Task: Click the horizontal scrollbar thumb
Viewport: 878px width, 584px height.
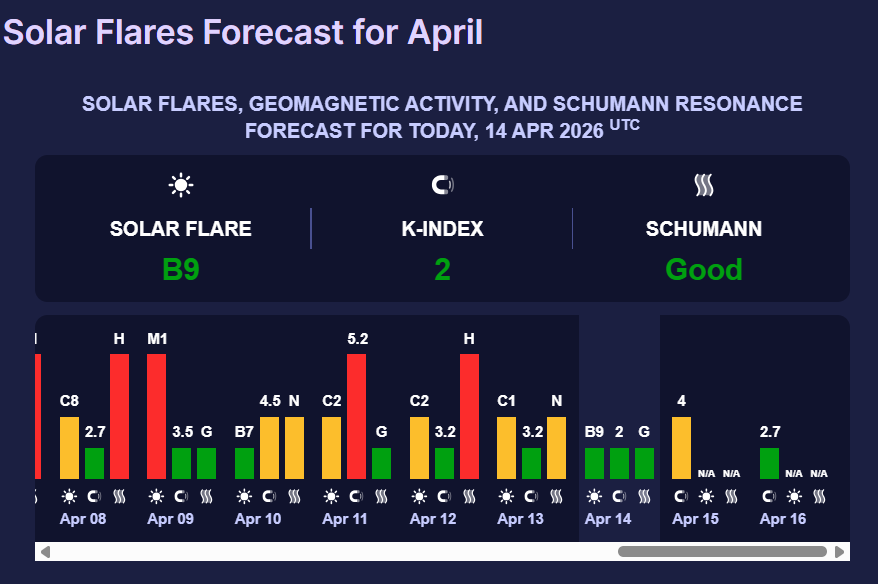Action: (x=722, y=551)
